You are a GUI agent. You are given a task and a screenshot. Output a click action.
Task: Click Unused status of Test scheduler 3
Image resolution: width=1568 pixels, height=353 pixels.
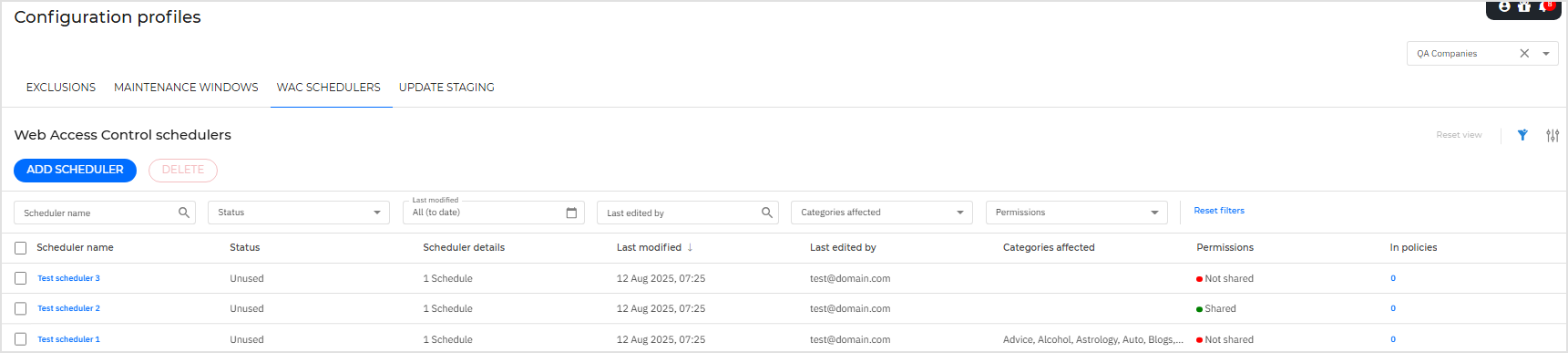pyautogui.click(x=247, y=278)
